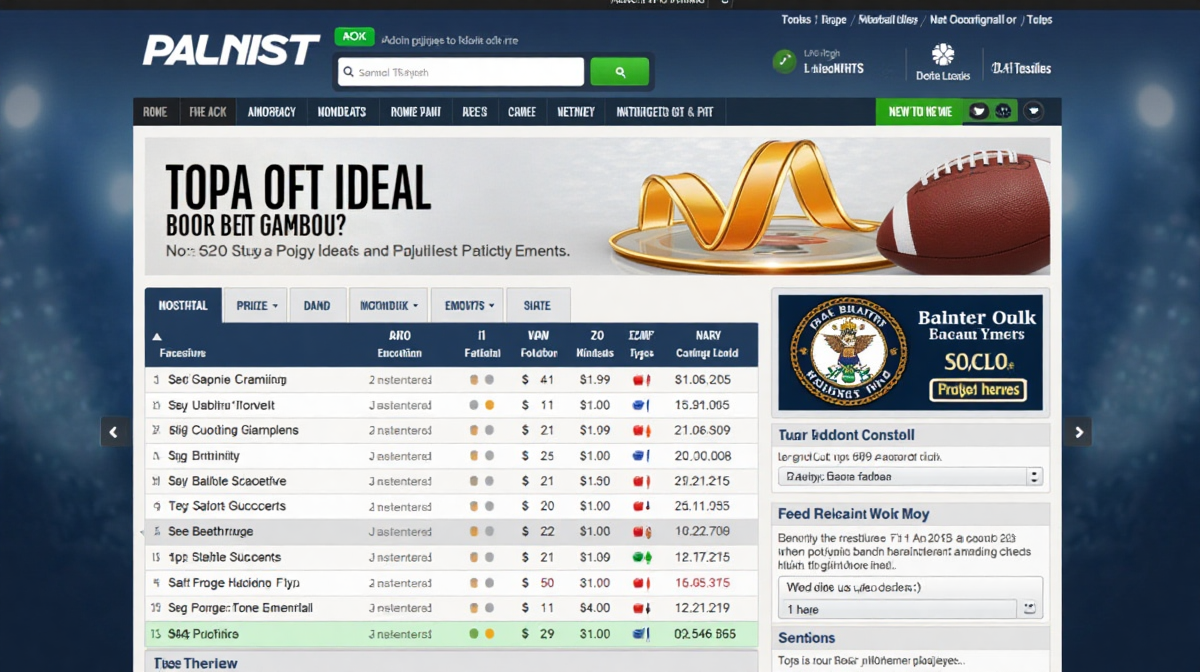Open the NETNEY nav menu item
The image size is (1200, 672).
pyautogui.click(x=576, y=112)
